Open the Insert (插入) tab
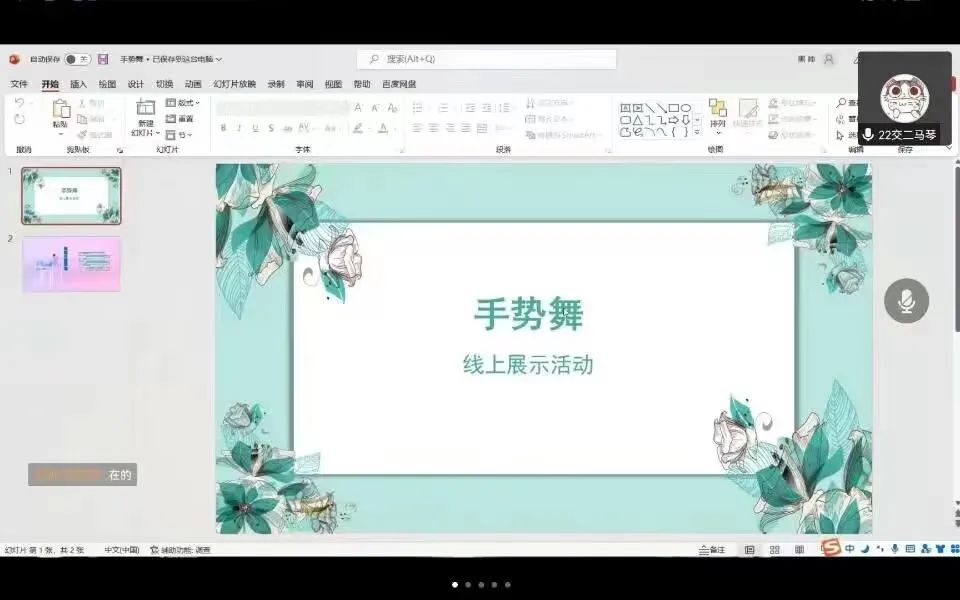The height and width of the screenshot is (600, 960). click(78, 84)
